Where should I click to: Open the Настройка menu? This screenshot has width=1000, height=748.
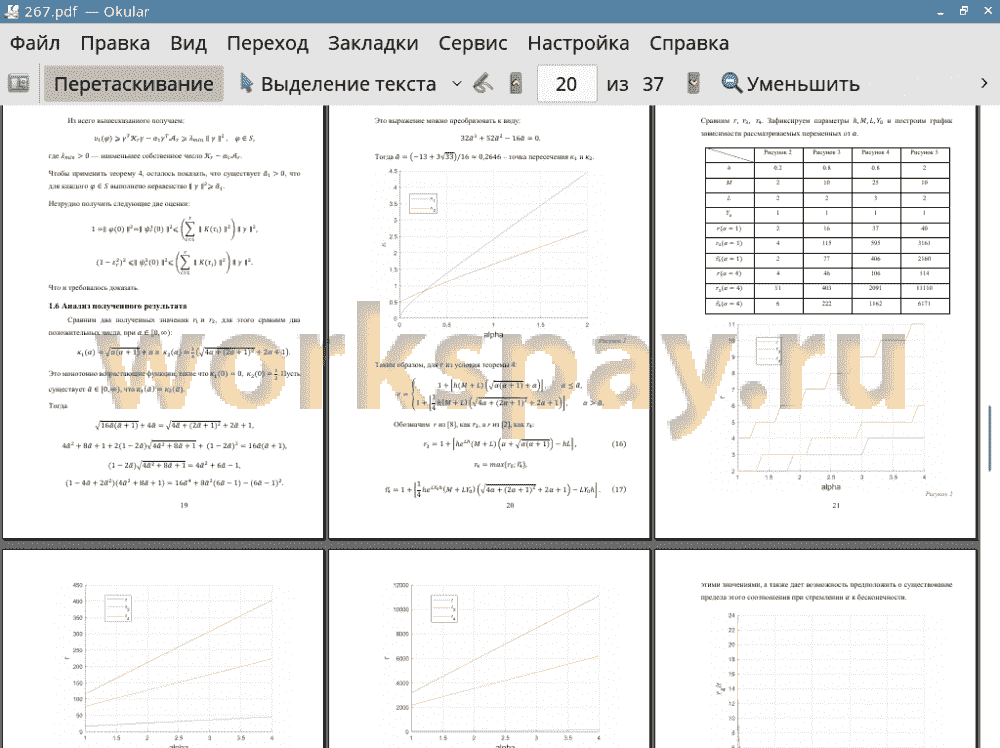(578, 43)
